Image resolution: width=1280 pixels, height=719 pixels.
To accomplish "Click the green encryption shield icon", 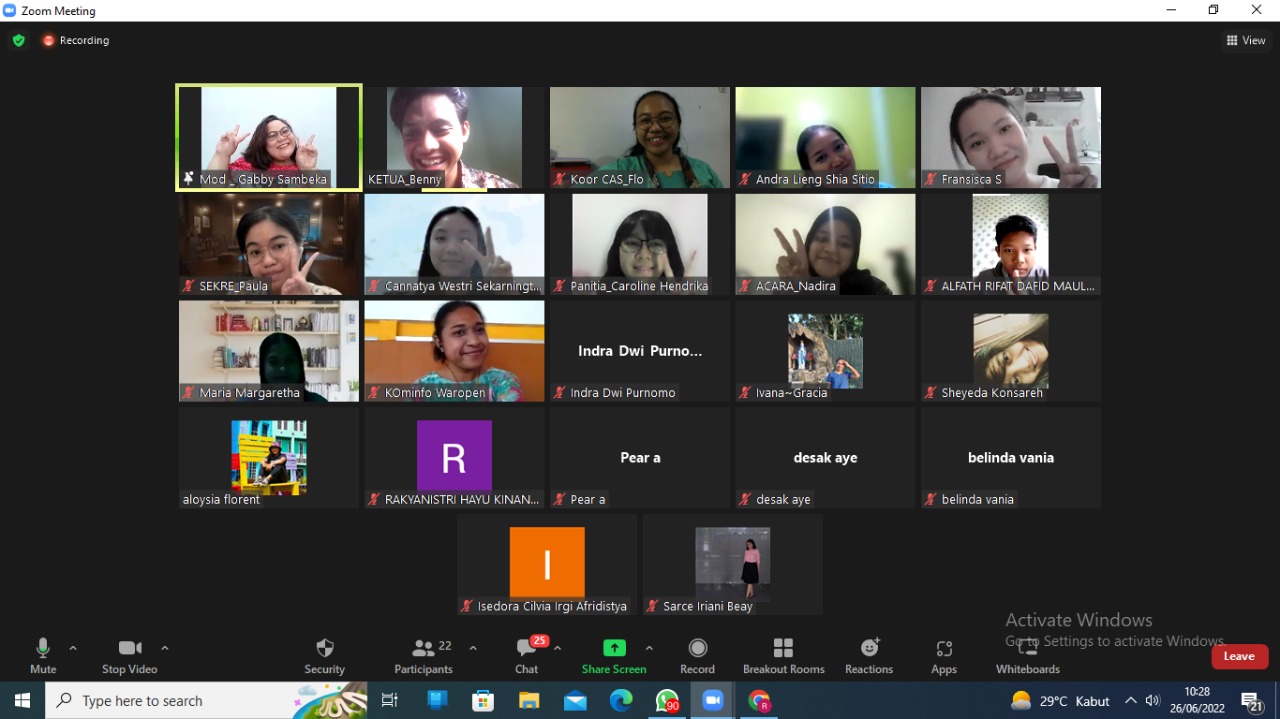I will pos(18,41).
